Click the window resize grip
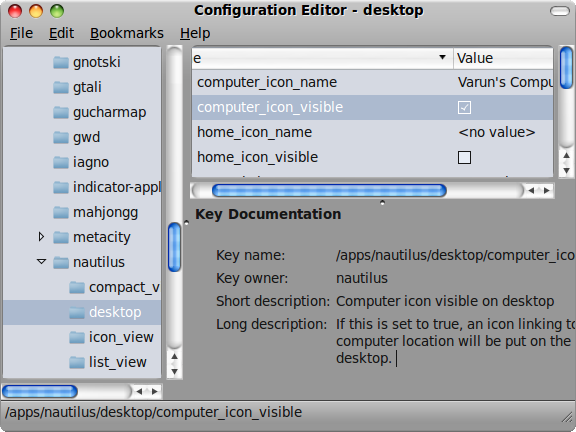The height and width of the screenshot is (432, 576). 568,417
